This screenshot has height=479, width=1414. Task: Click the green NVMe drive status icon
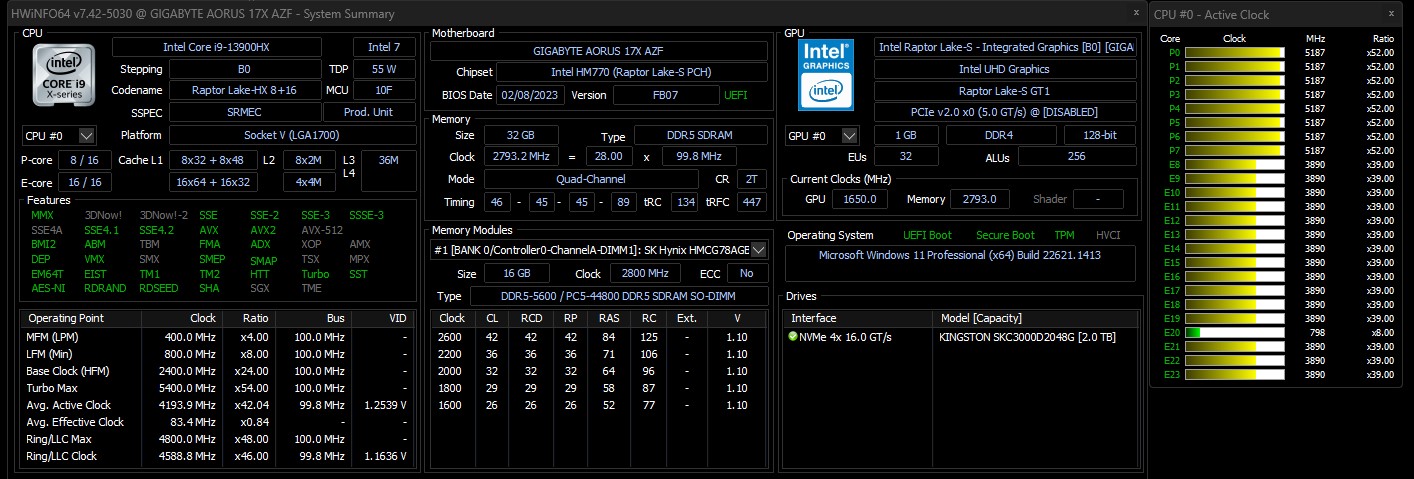(793, 337)
